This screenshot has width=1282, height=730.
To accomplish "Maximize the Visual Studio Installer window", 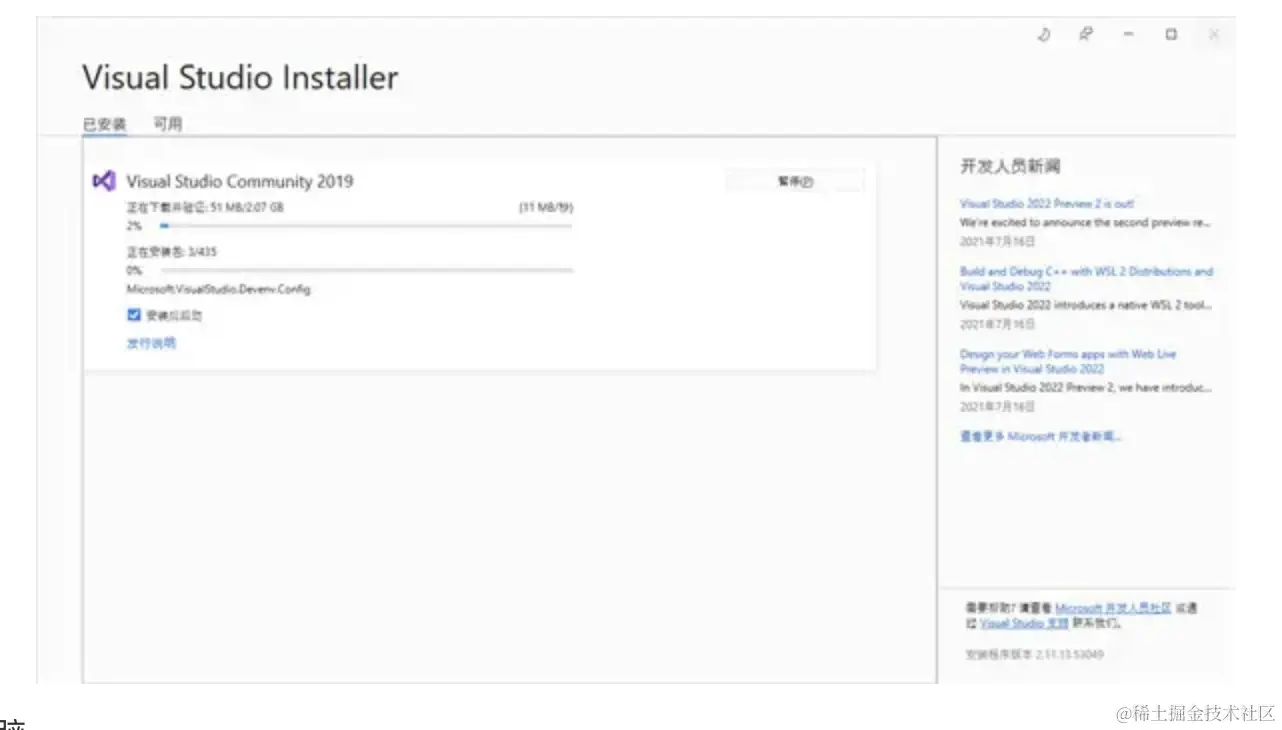I will (1171, 34).
